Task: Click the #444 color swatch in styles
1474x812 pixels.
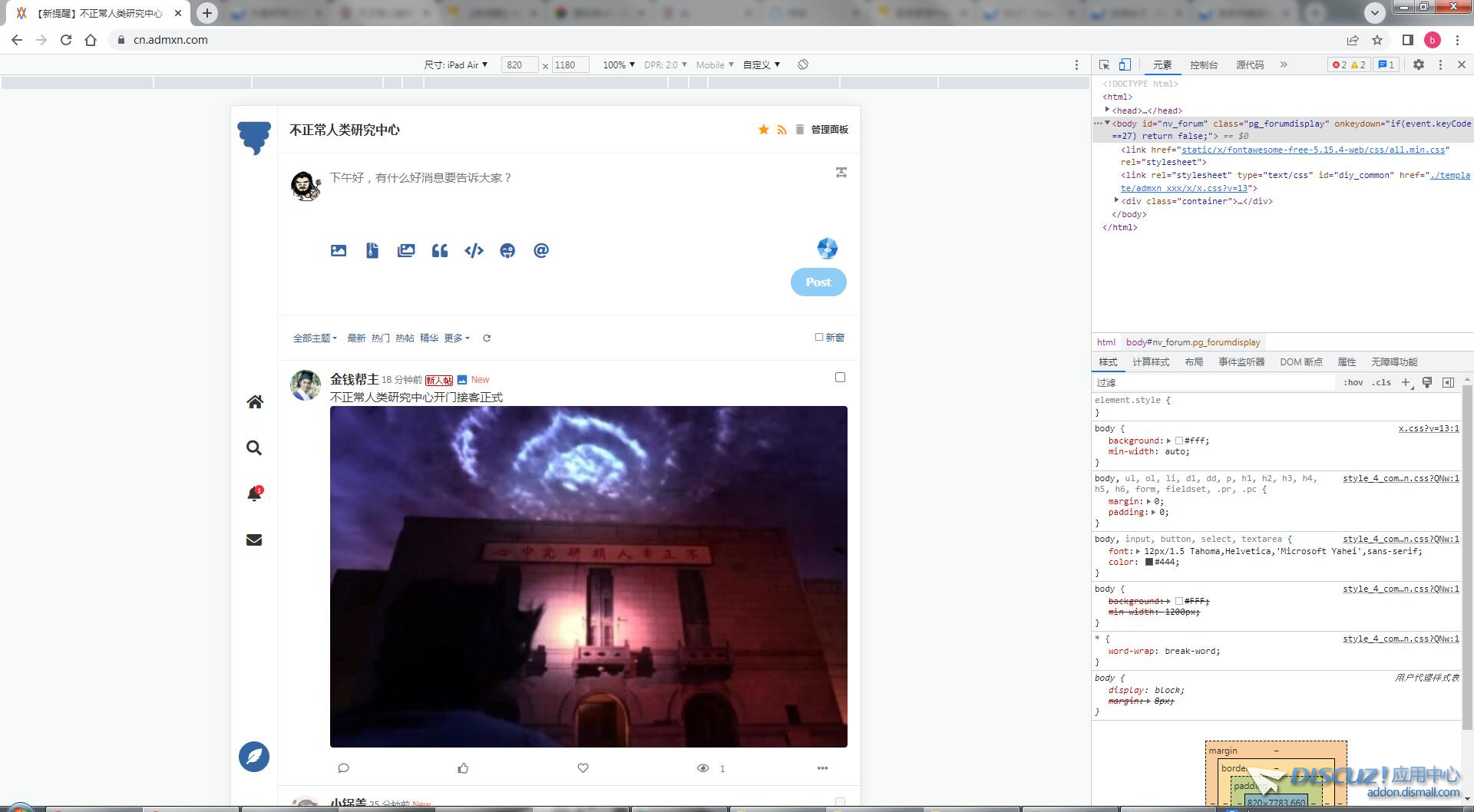Action: coord(1149,563)
